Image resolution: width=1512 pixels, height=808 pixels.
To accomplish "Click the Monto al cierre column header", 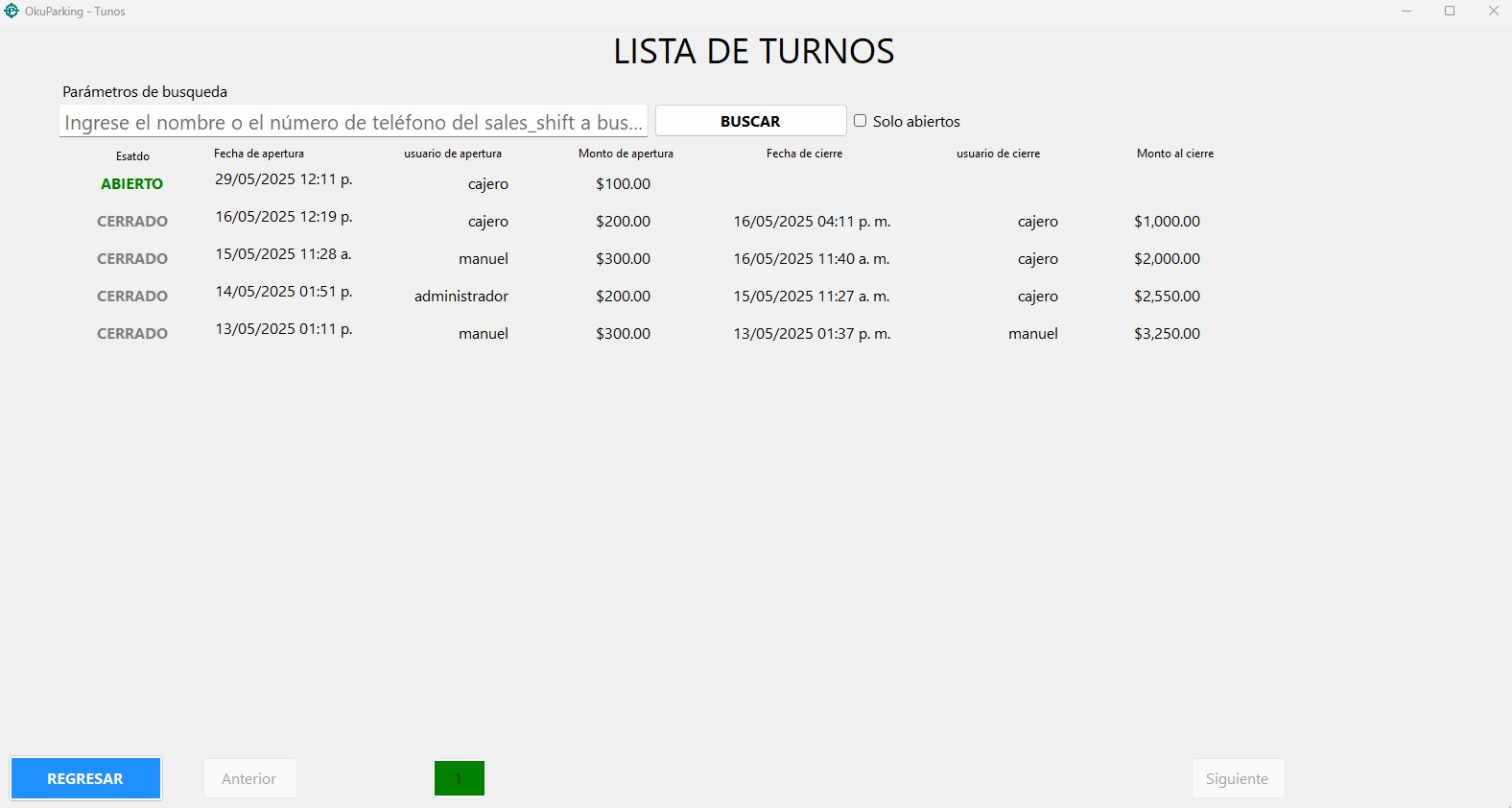I will (1175, 154).
